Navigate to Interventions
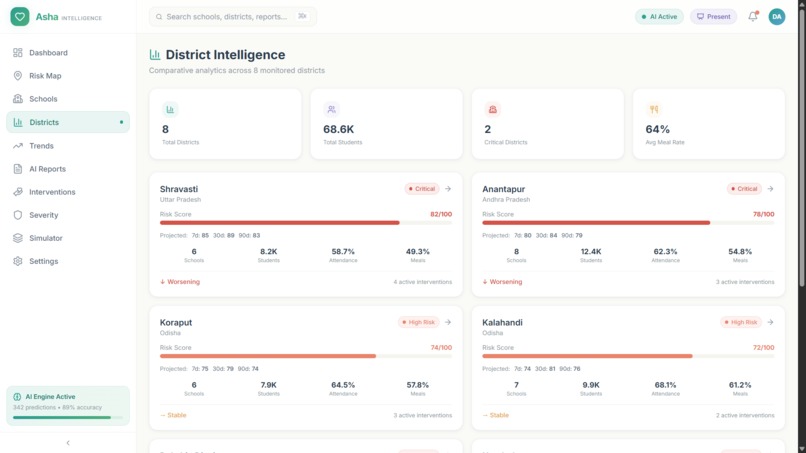Image resolution: width=806 pixels, height=453 pixels. click(68, 192)
